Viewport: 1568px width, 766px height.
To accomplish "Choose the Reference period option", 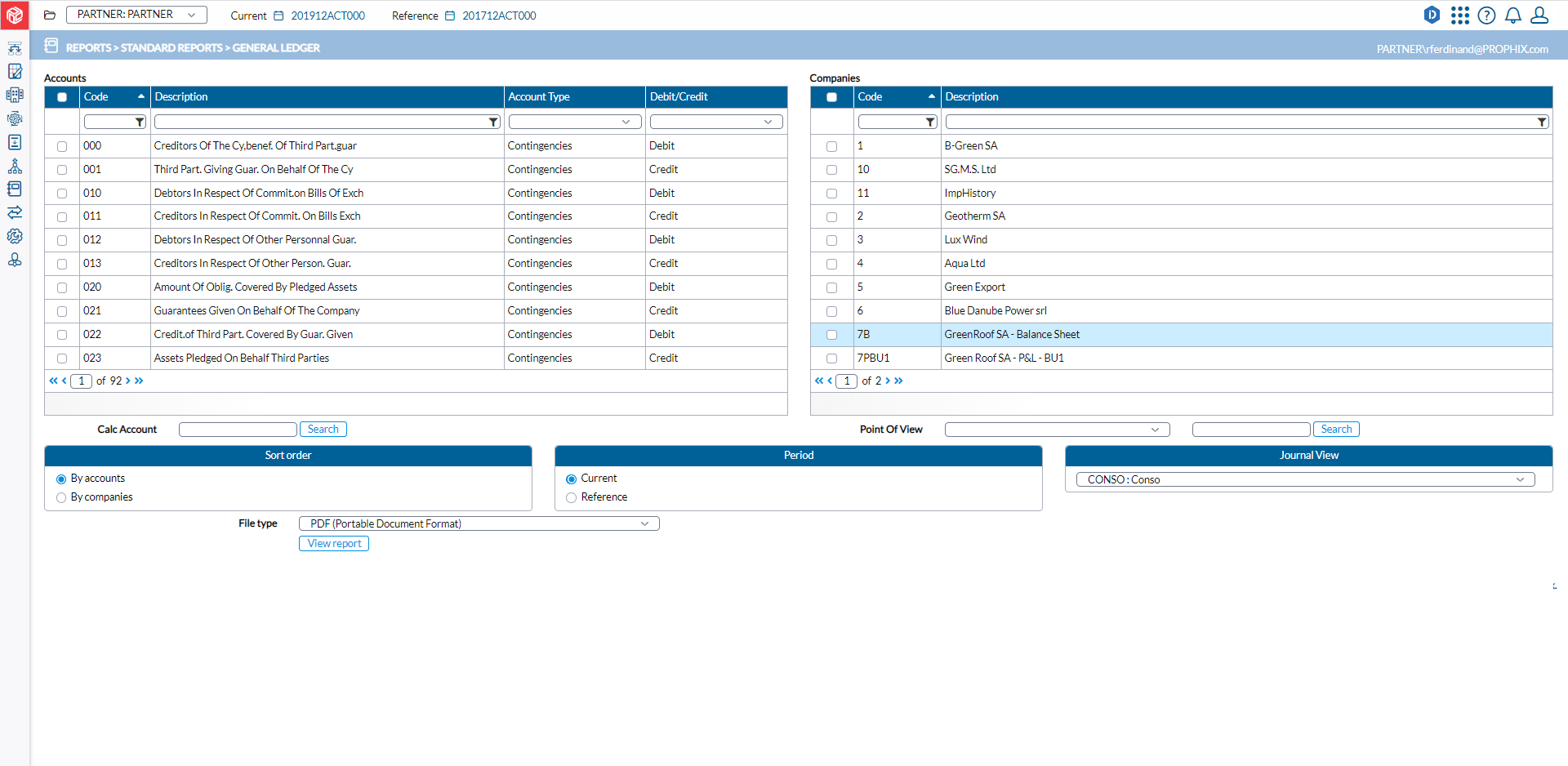I will [x=572, y=497].
